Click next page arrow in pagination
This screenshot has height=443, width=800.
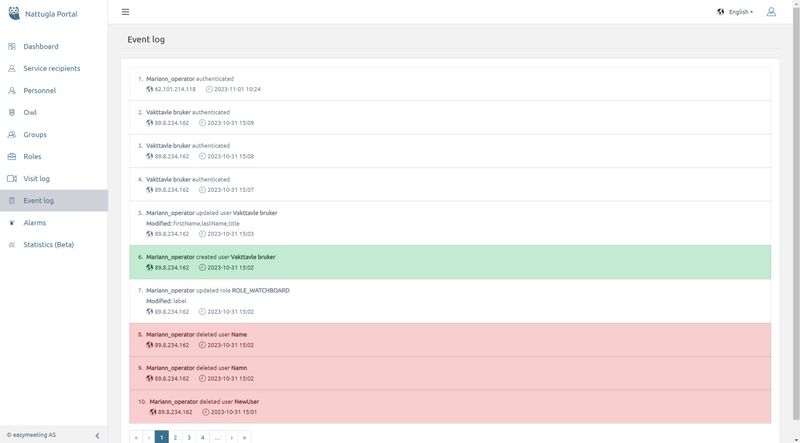pos(231,437)
